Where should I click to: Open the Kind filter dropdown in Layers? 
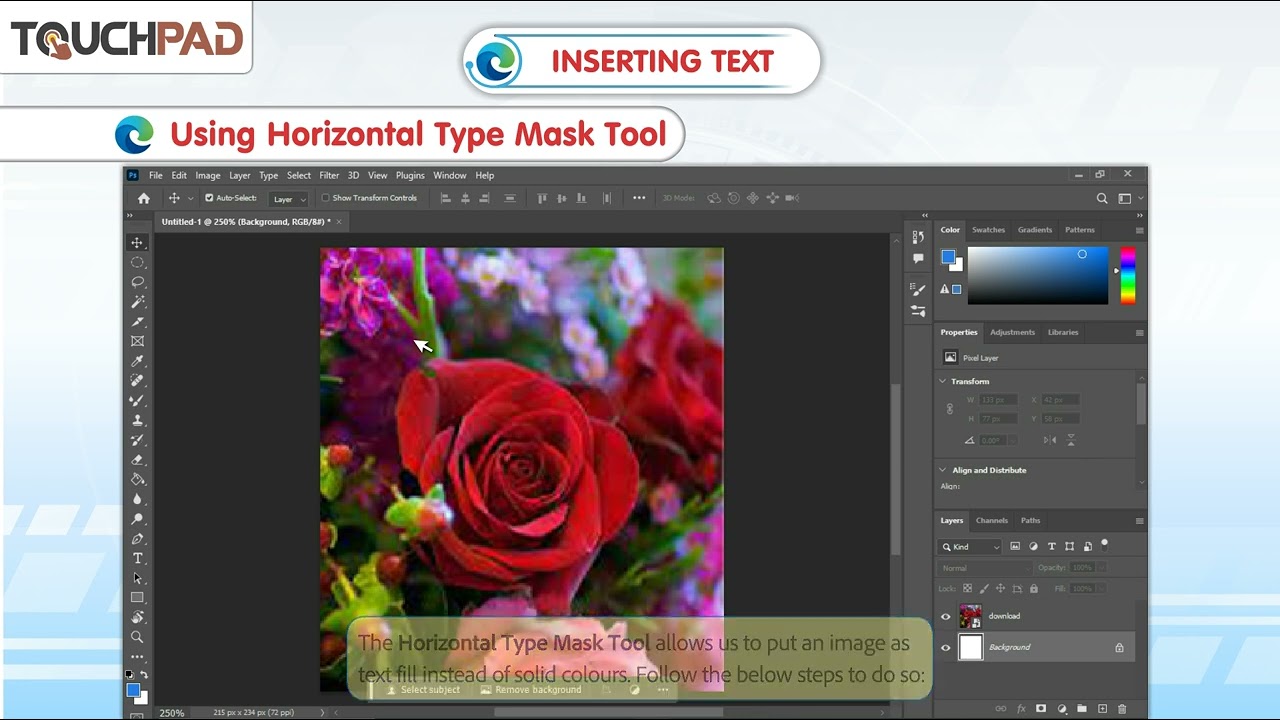(x=970, y=547)
